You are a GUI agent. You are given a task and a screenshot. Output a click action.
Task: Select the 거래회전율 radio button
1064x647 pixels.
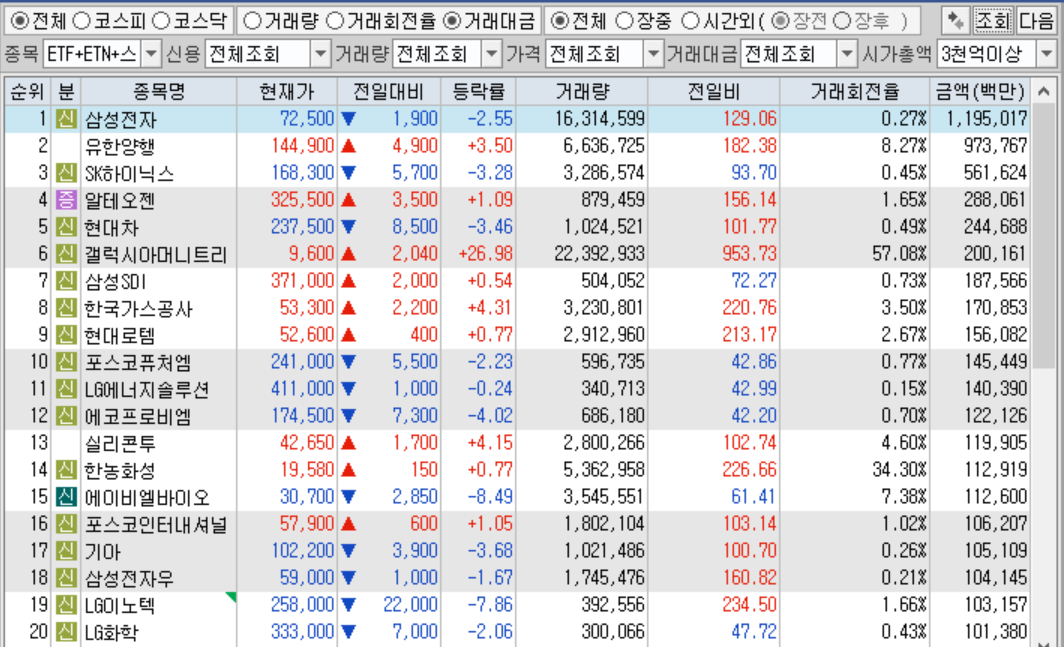(335, 21)
